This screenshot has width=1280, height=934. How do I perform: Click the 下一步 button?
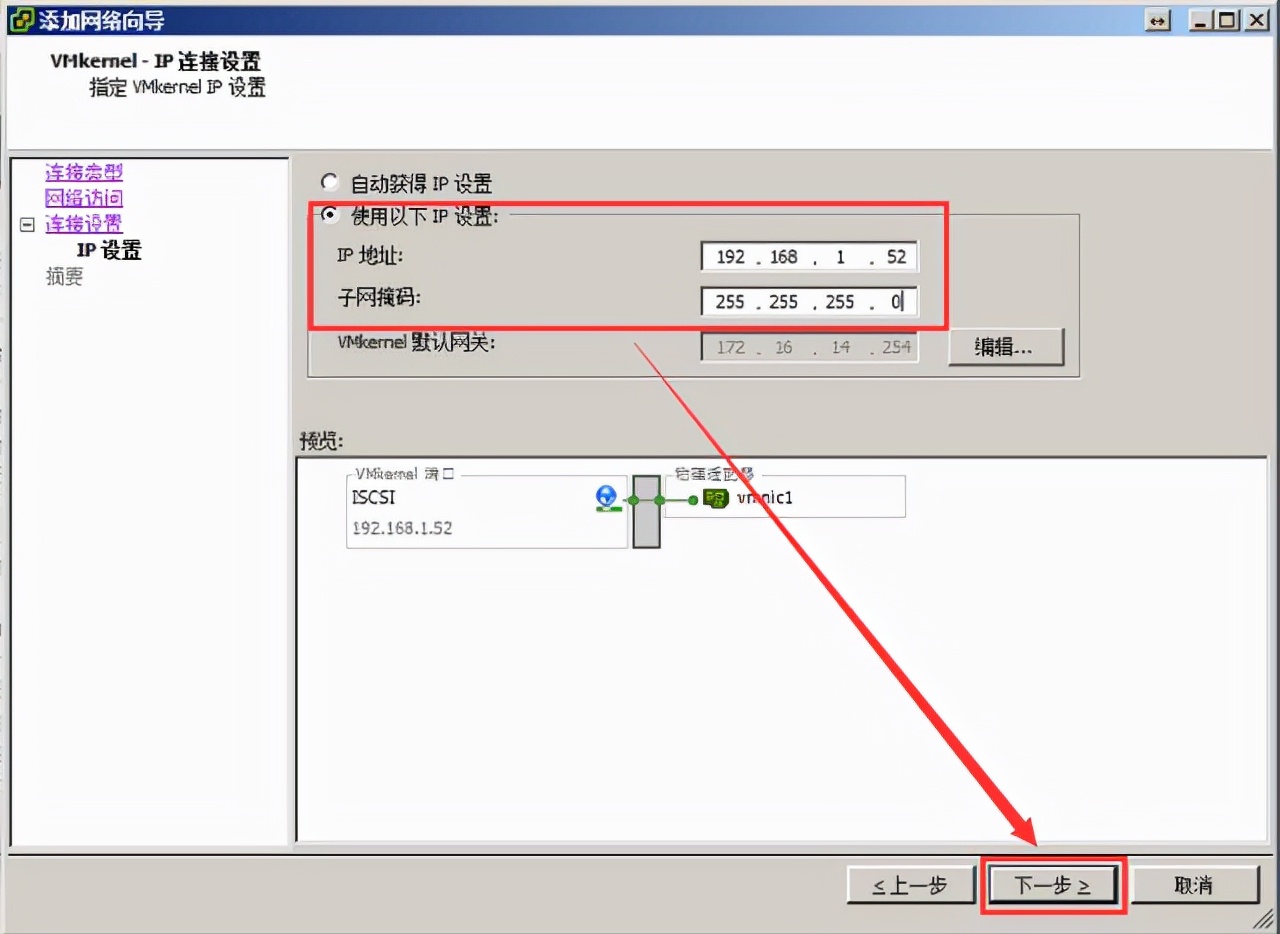(1053, 884)
